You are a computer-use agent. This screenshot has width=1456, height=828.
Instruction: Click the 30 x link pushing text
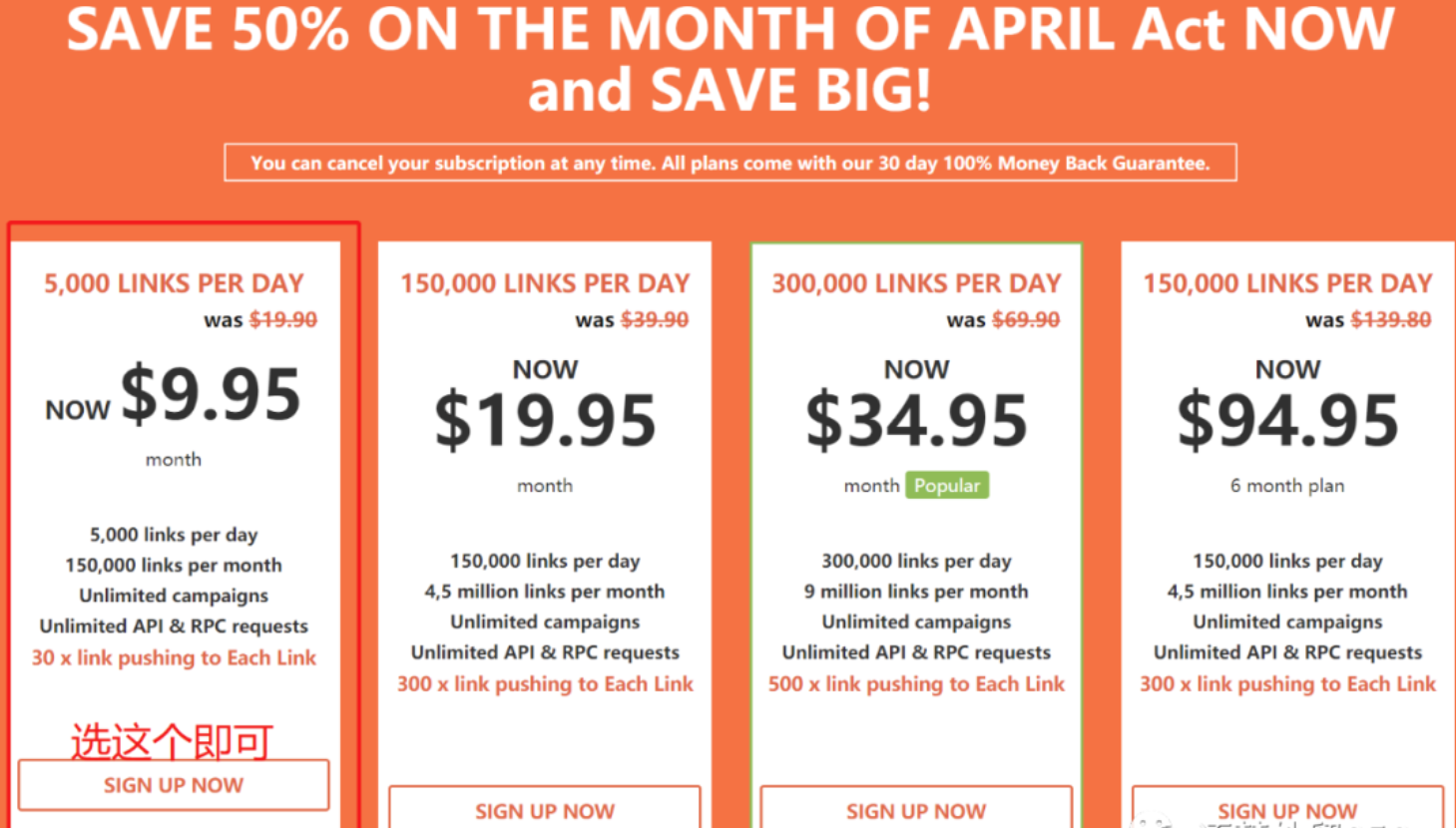pos(174,658)
